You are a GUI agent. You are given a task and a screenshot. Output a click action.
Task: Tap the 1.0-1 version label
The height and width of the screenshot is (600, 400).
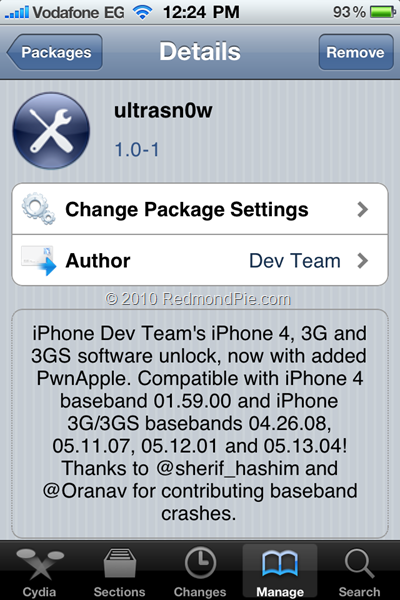(137, 150)
